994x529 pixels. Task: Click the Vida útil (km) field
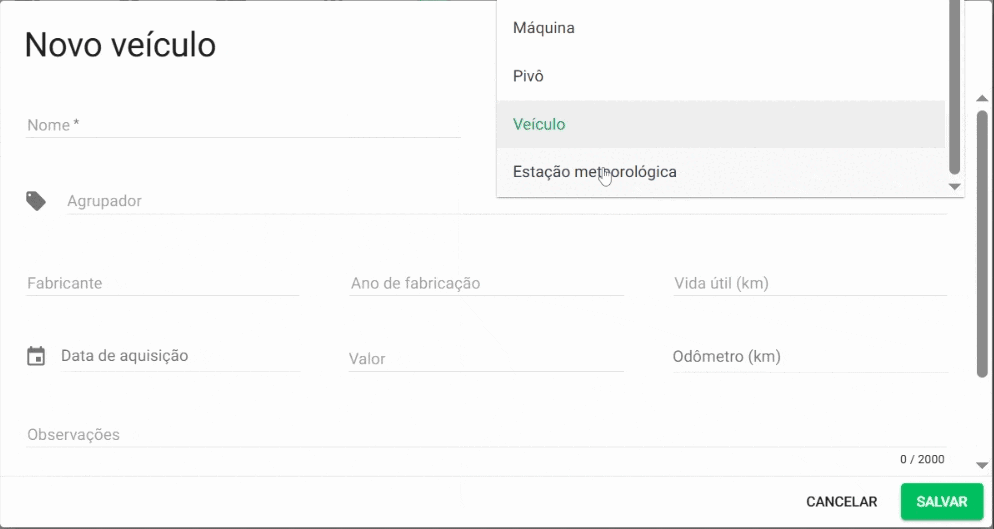810,284
